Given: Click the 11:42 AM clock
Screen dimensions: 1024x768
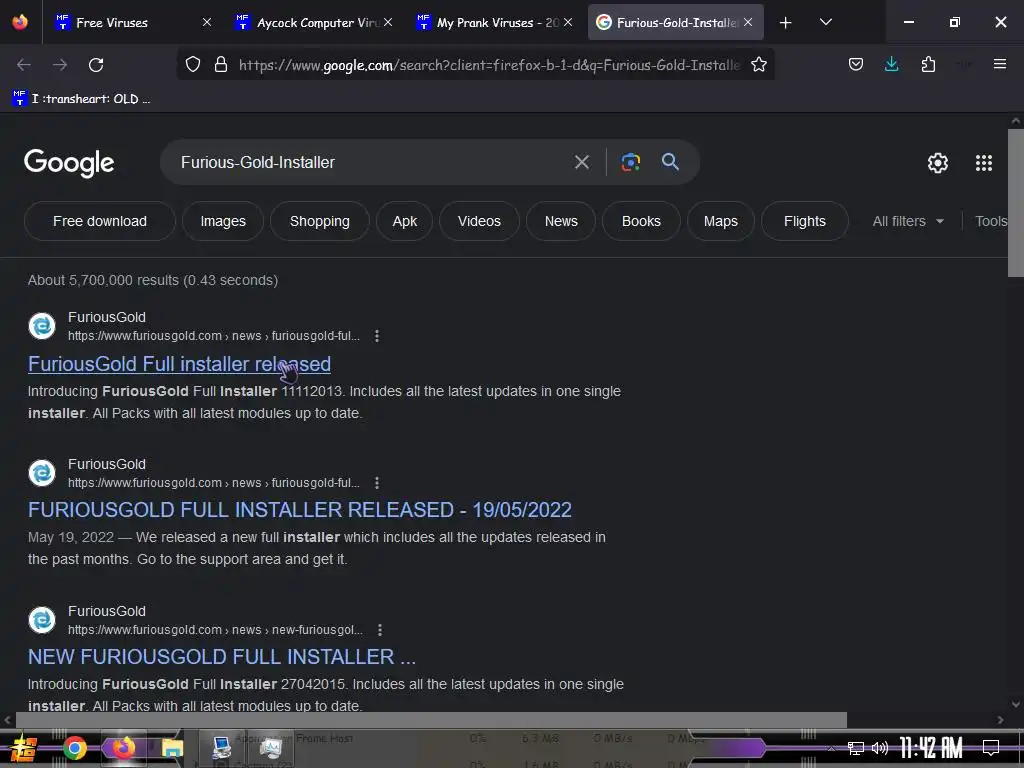Looking at the screenshot, I should tap(931, 748).
